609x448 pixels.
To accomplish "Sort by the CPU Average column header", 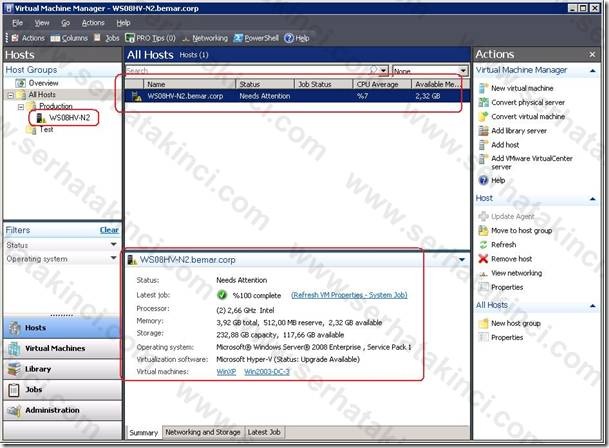I will 382,84.
